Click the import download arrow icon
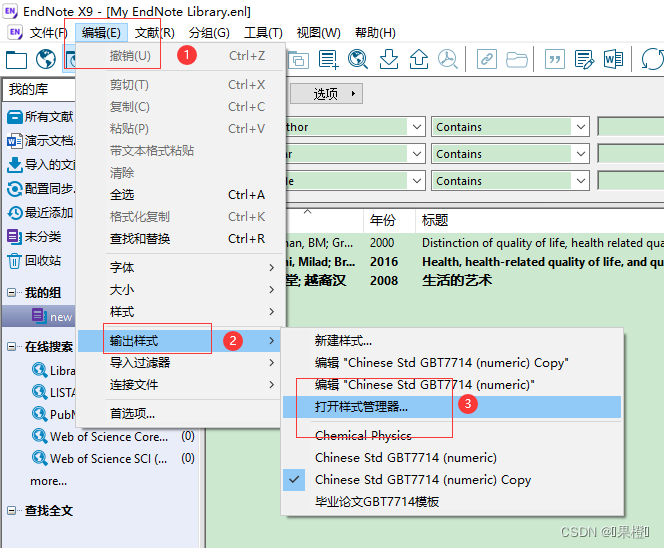The image size is (664, 548). 389,59
